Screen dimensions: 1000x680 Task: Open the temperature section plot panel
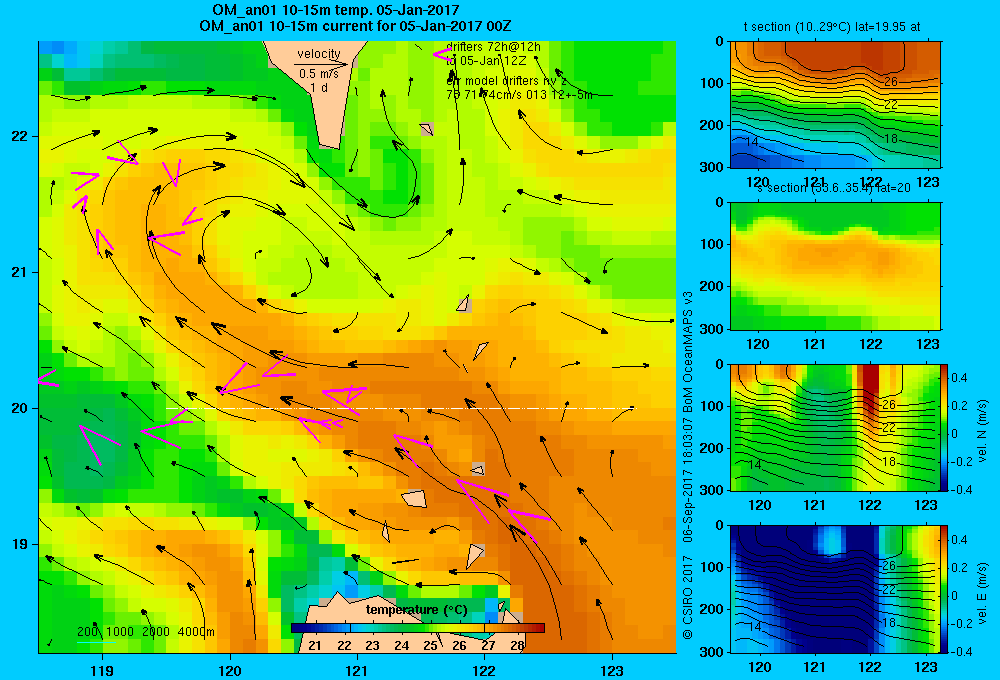click(x=835, y=105)
